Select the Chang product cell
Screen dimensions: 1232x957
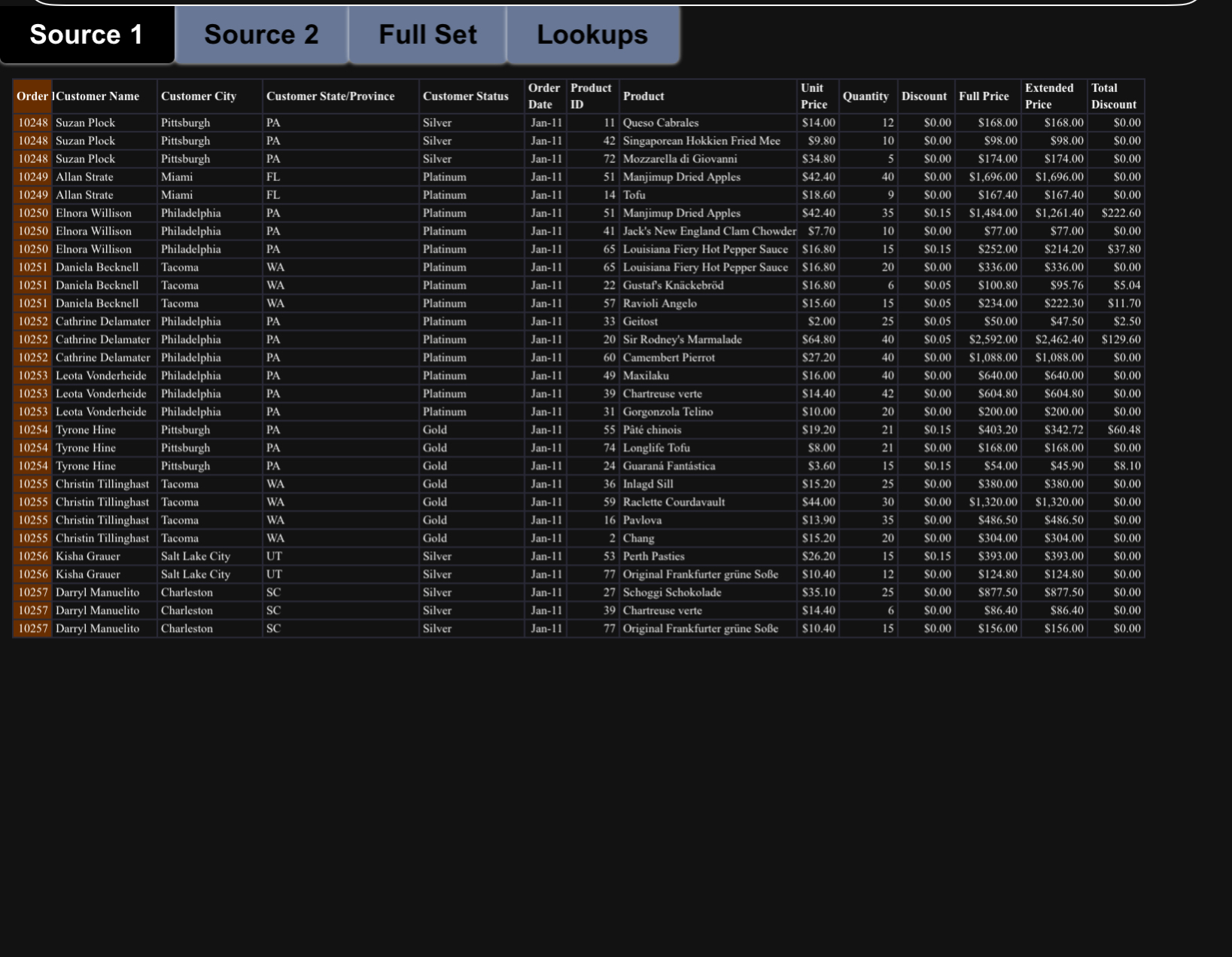tap(708, 538)
